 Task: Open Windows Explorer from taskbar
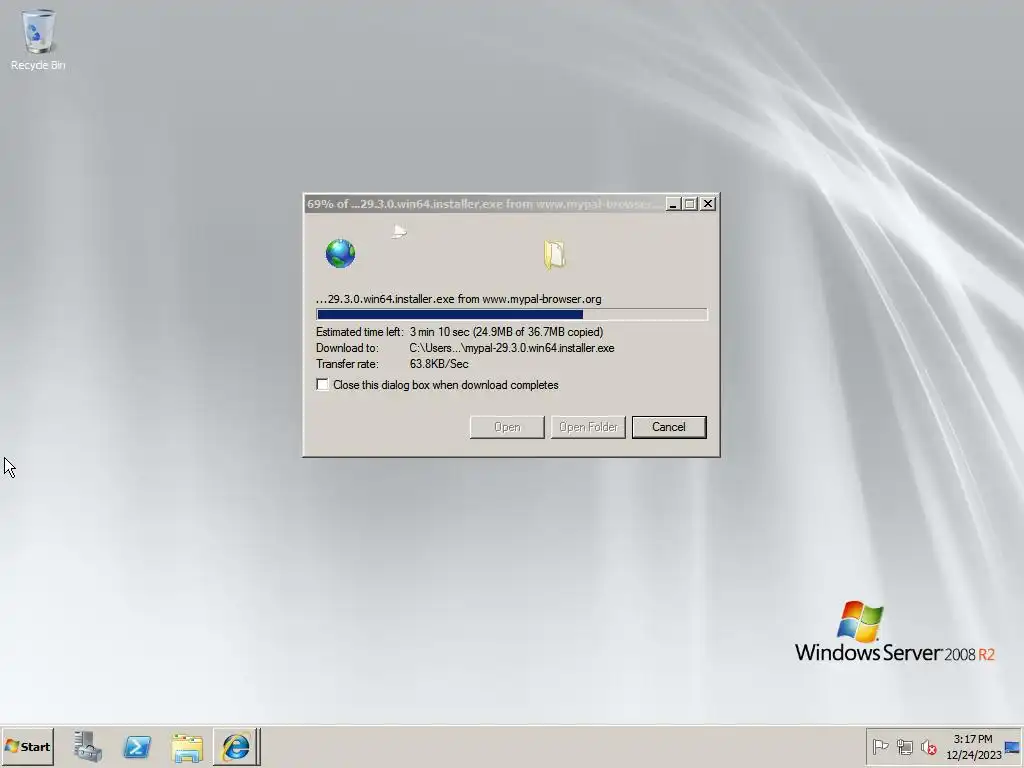tap(187, 747)
